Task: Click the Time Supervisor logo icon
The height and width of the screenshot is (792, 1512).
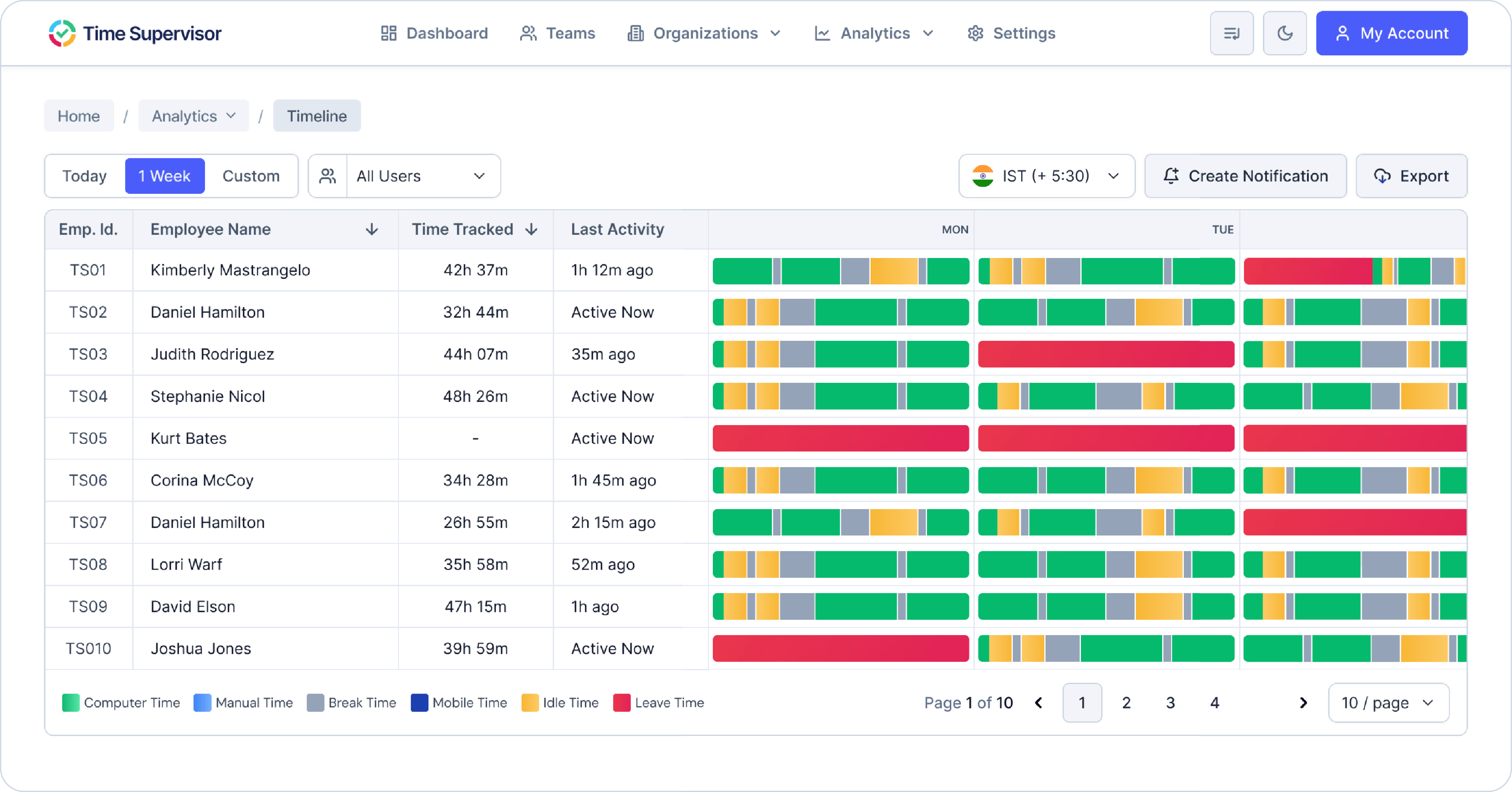Action: [x=62, y=34]
